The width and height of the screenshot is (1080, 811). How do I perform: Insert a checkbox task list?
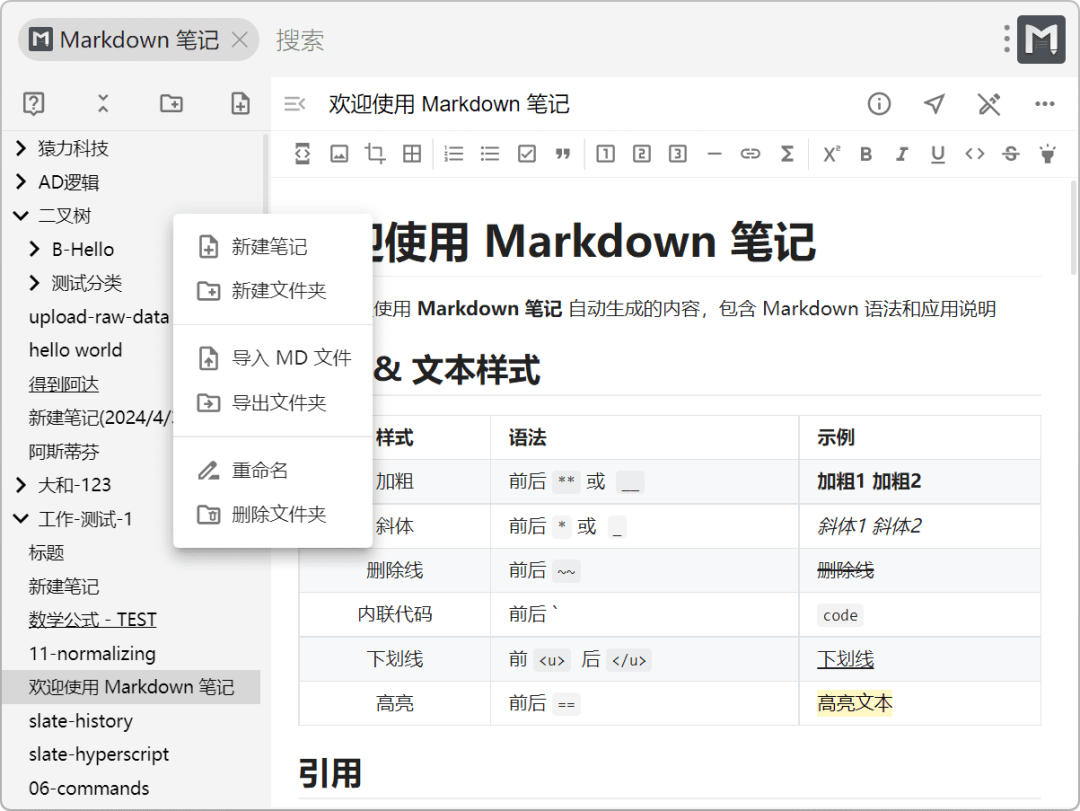pyautogui.click(x=527, y=154)
